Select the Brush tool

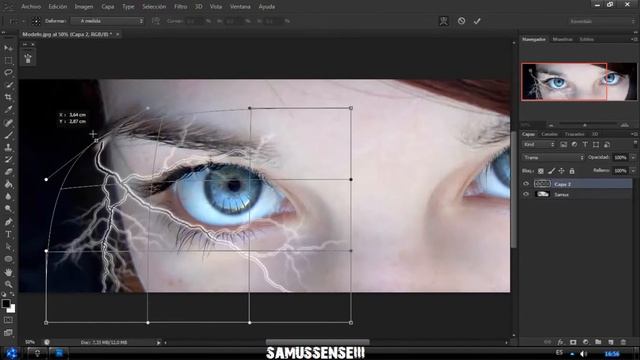click(x=8, y=135)
